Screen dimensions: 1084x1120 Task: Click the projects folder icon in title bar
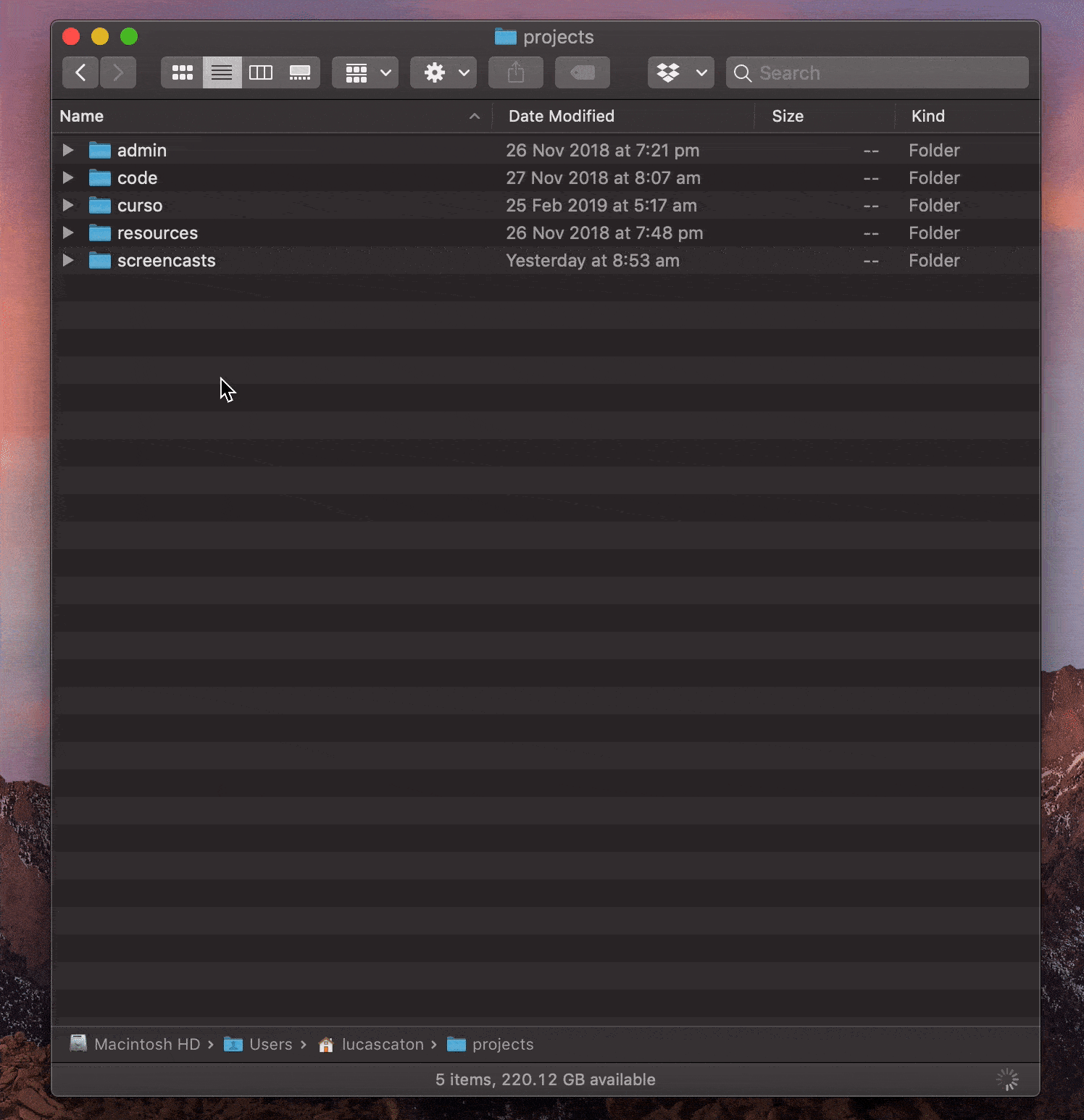point(506,36)
